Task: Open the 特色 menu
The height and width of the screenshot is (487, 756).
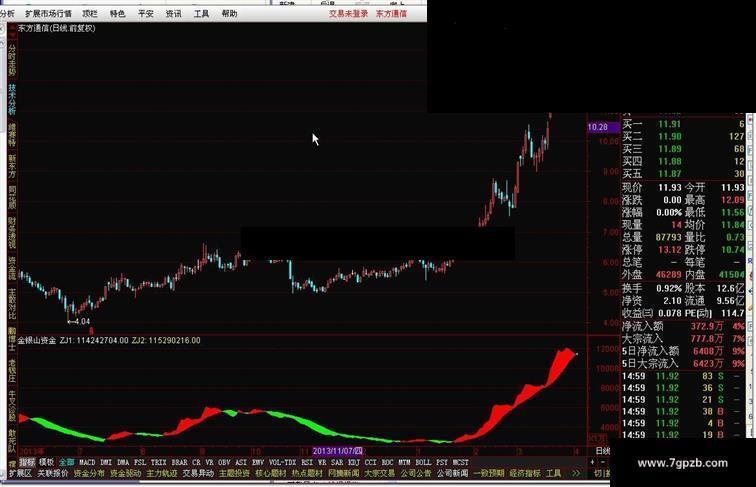Action: click(x=118, y=14)
